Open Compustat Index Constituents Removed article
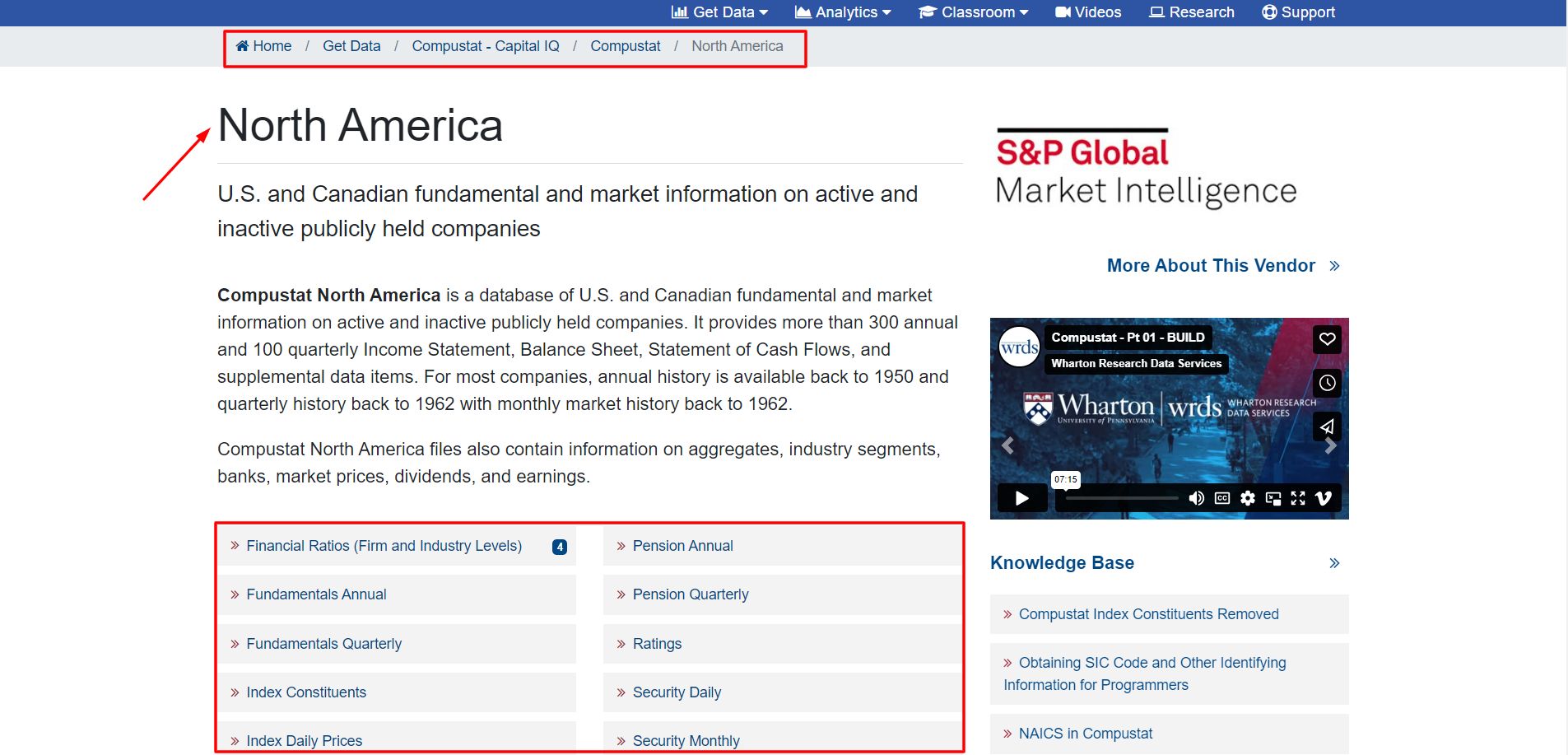 coord(1148,614)
